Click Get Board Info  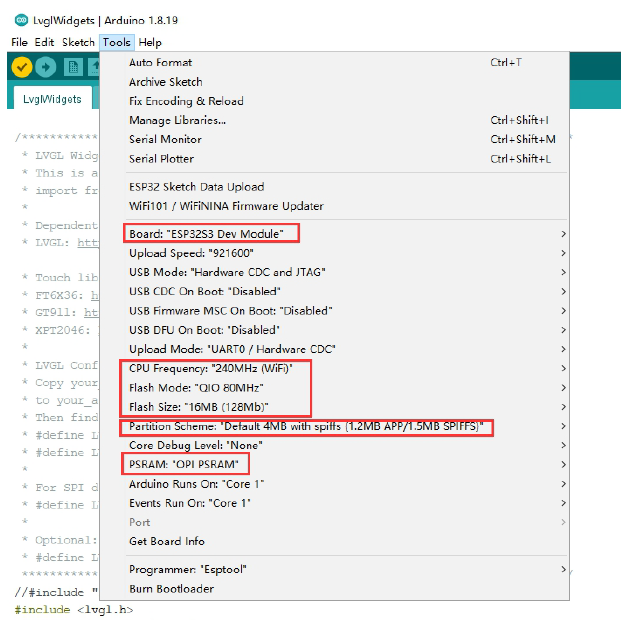[334, 541]
